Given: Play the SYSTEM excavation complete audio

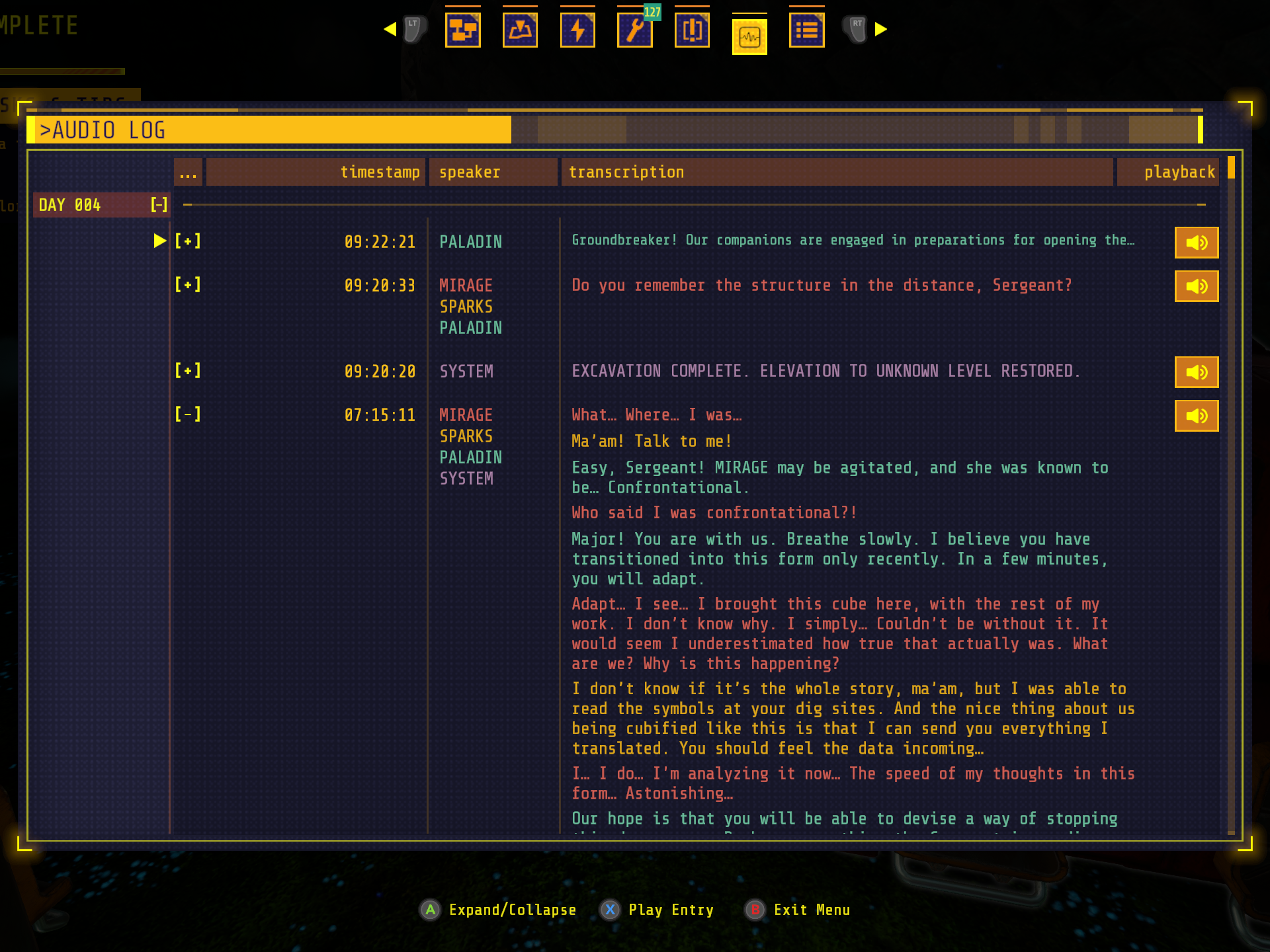Looking at the screenshot, I should tap(1196, 372).
